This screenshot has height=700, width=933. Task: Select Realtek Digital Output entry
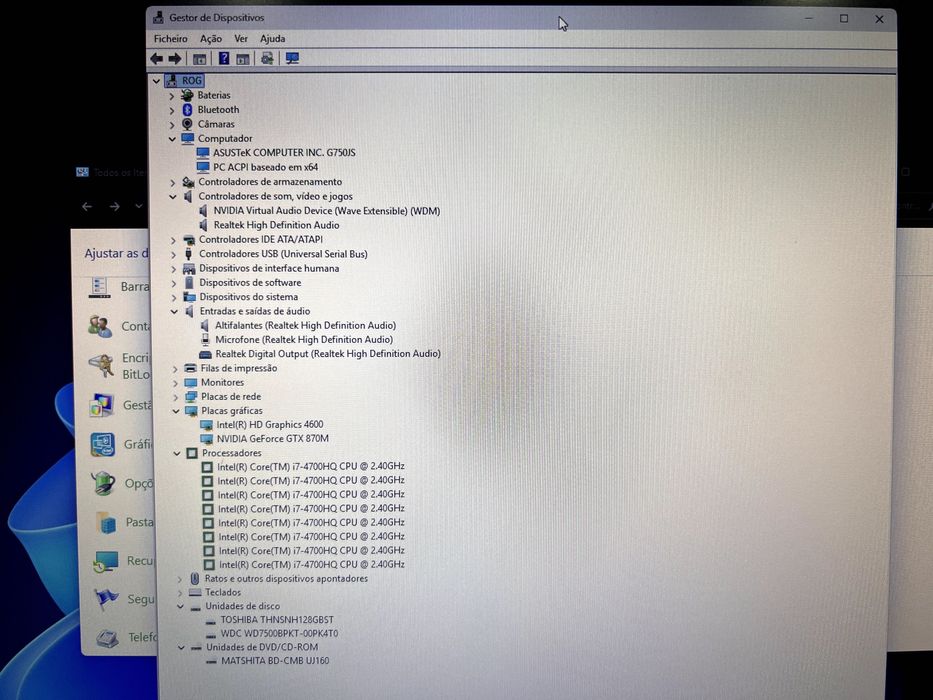click(x=328, y=354)
